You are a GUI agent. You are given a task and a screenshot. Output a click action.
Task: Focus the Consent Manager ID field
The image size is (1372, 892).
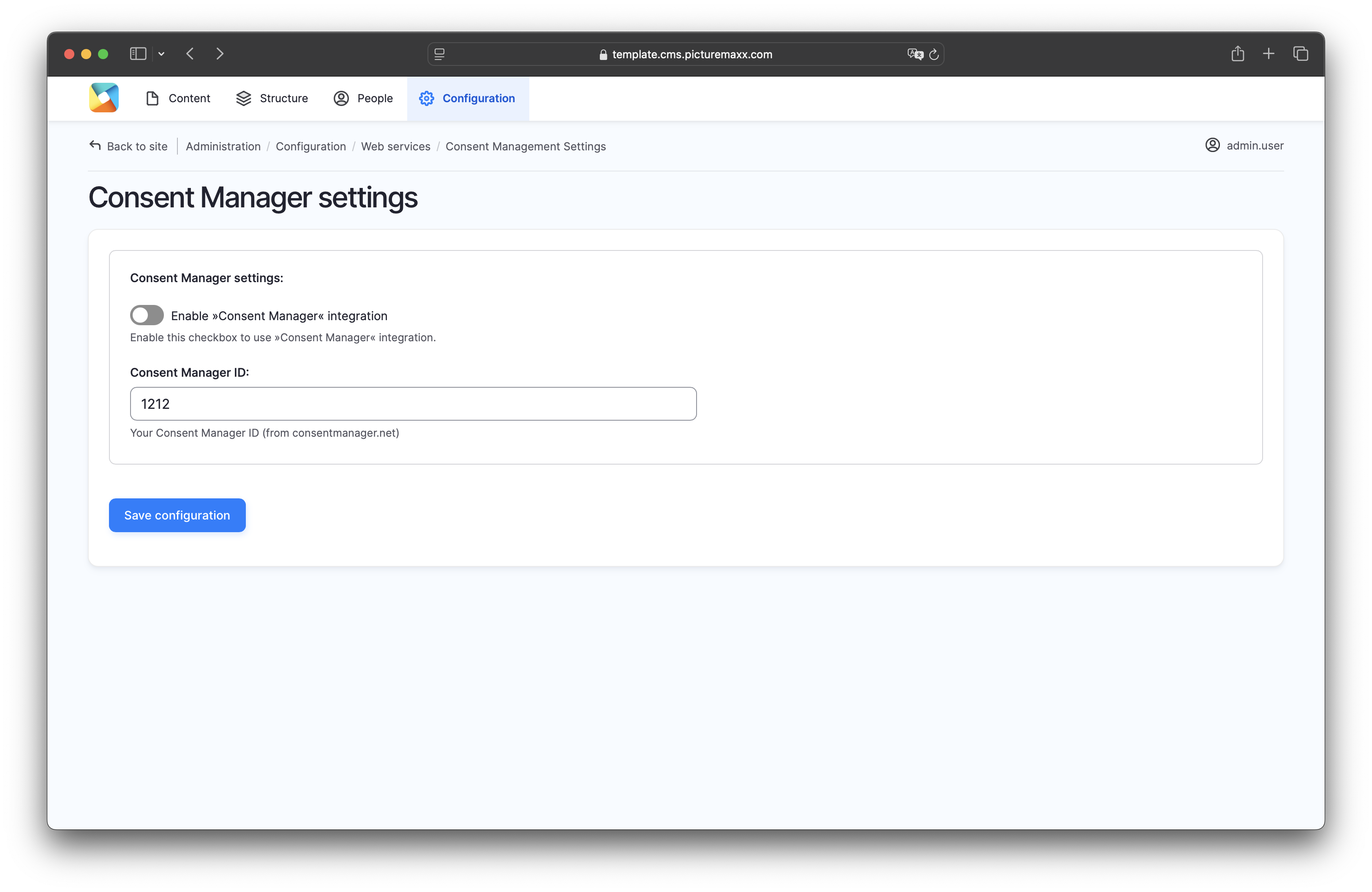pyautogui.click(x=413, y=403)
